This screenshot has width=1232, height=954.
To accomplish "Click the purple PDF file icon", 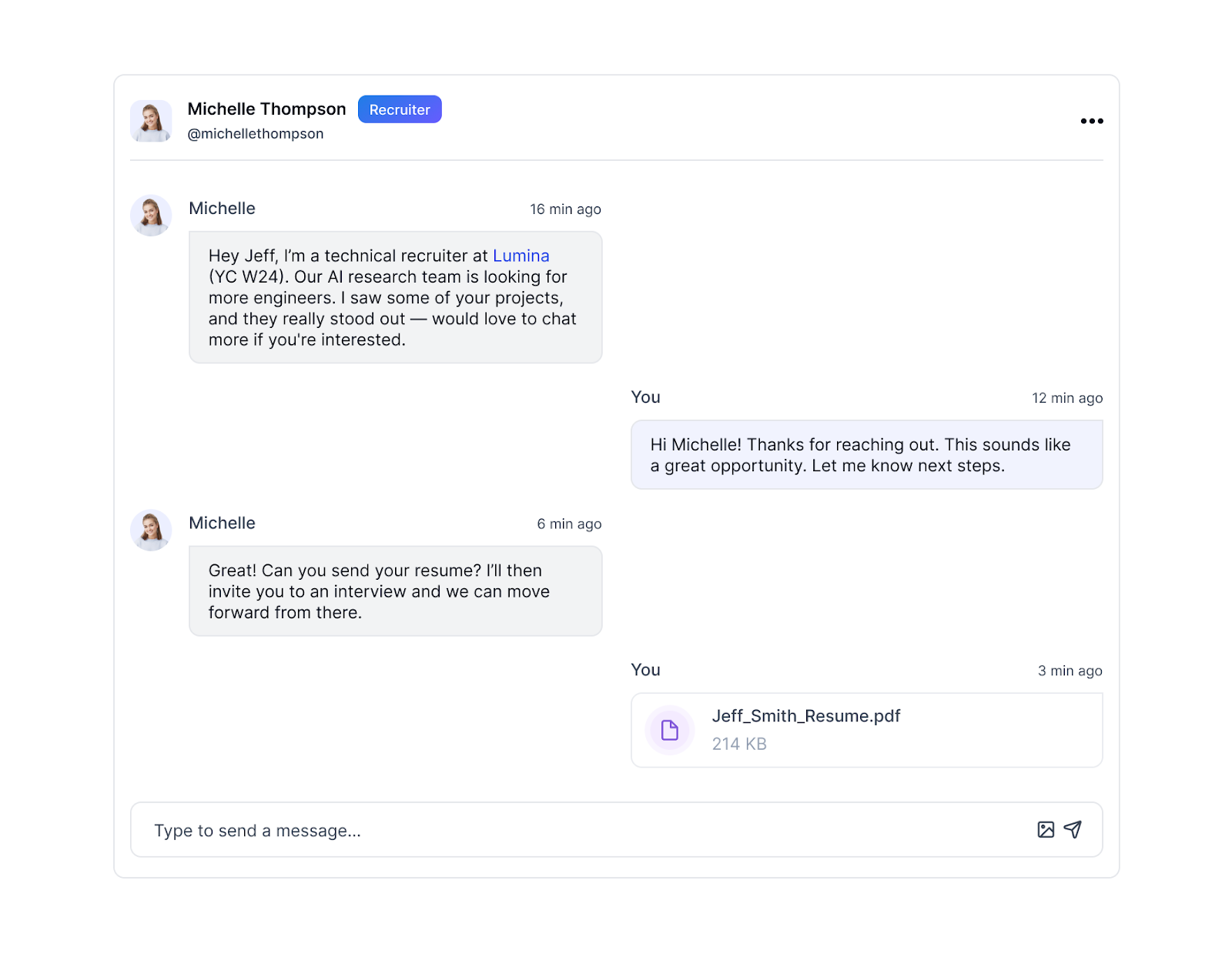I will (670, 730).
